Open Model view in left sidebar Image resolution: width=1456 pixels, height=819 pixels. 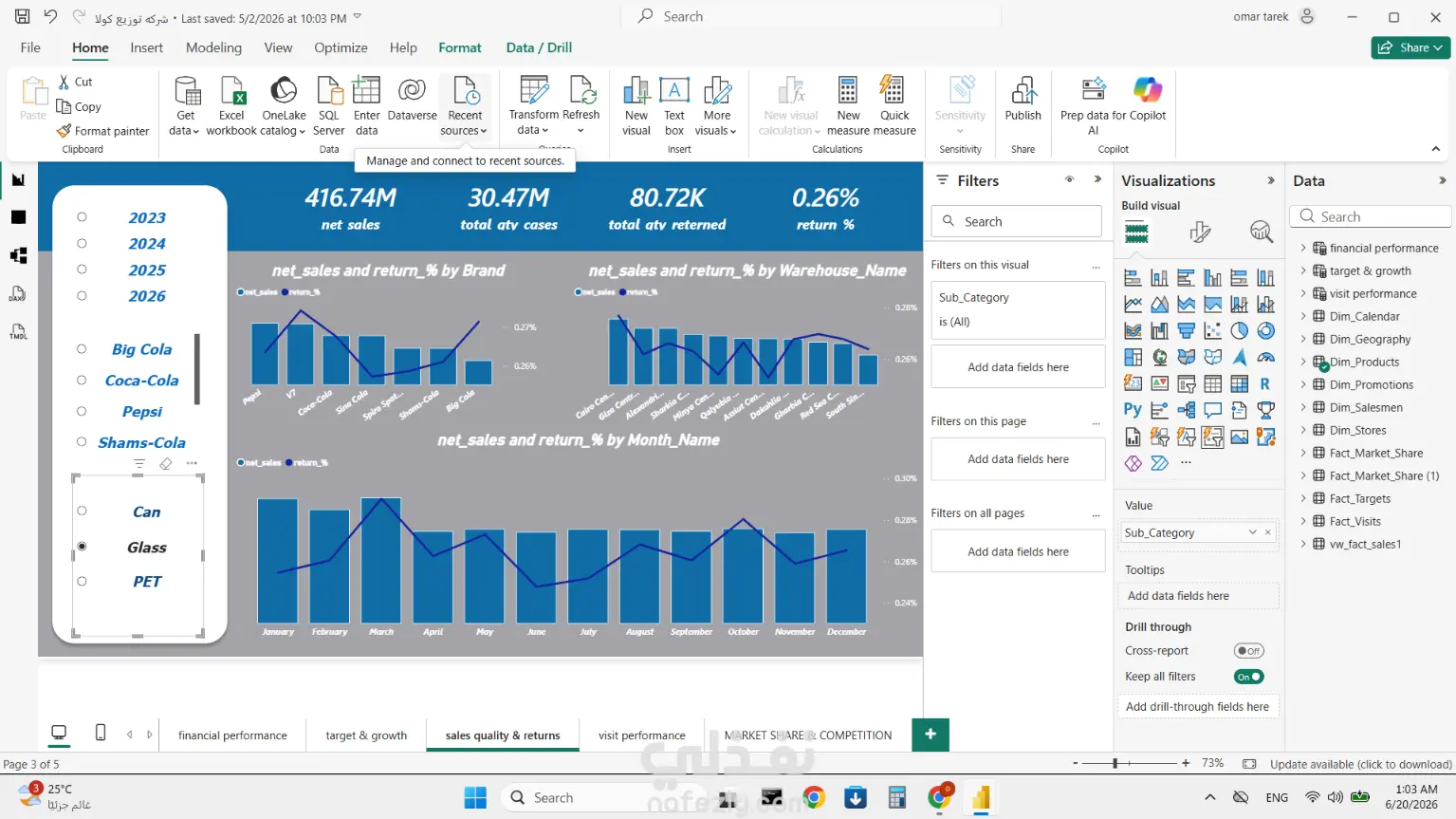tap(18, 255)
